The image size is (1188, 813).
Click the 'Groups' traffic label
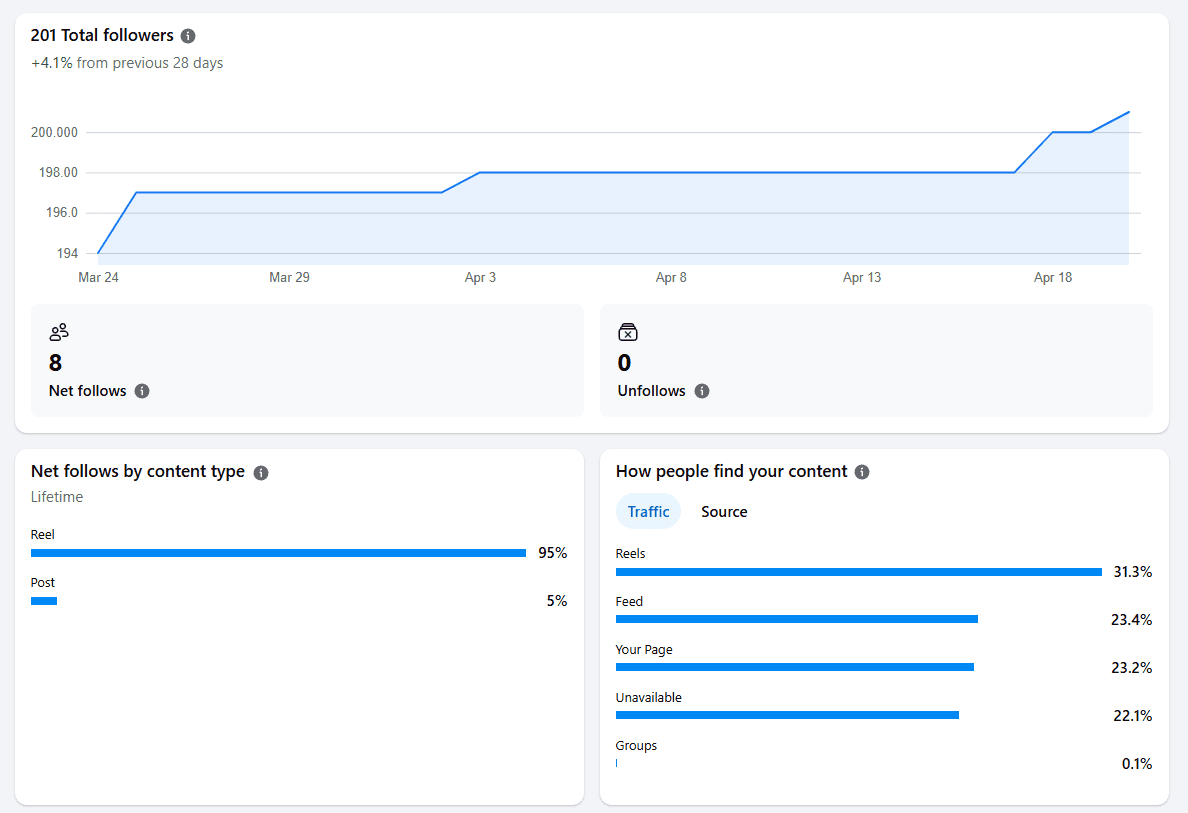(636, 746)
